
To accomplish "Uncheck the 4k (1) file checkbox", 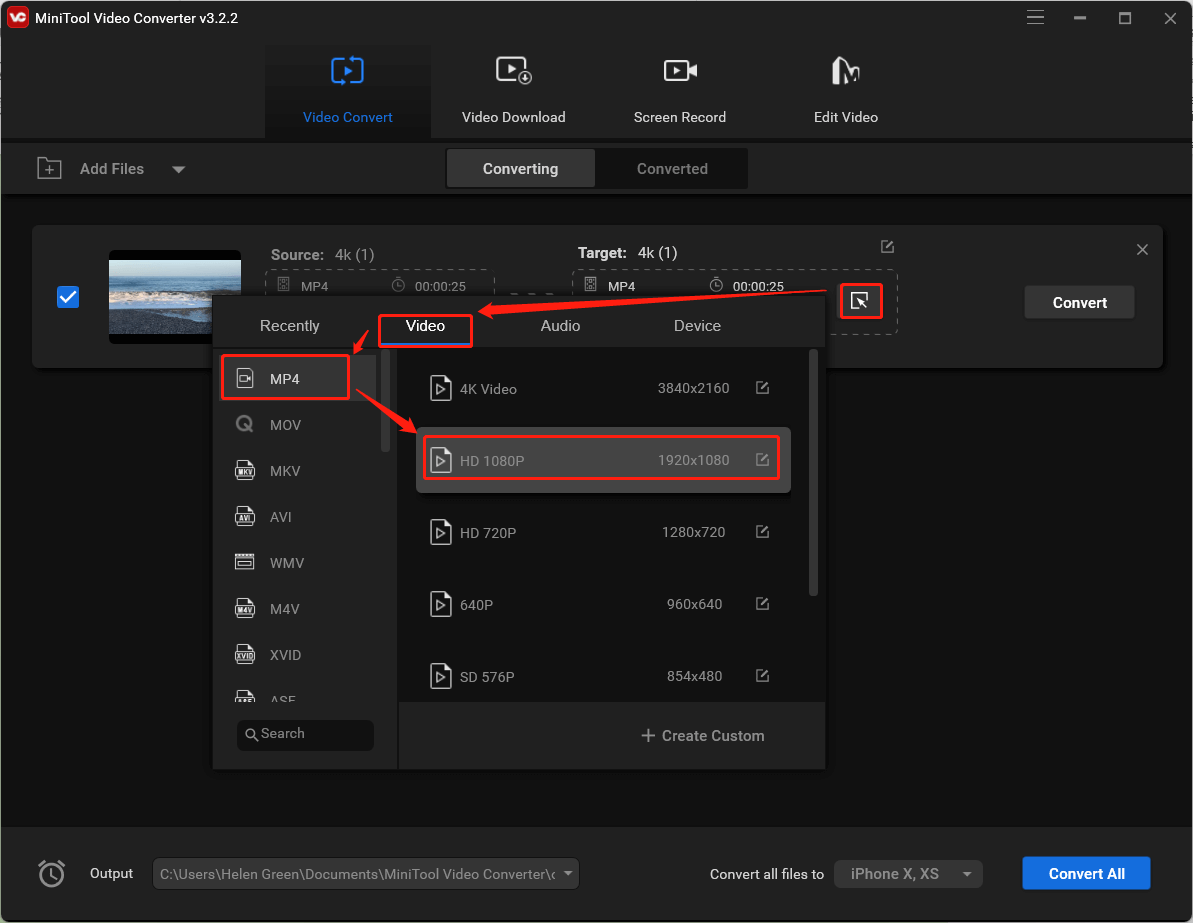I will point(68,297).
